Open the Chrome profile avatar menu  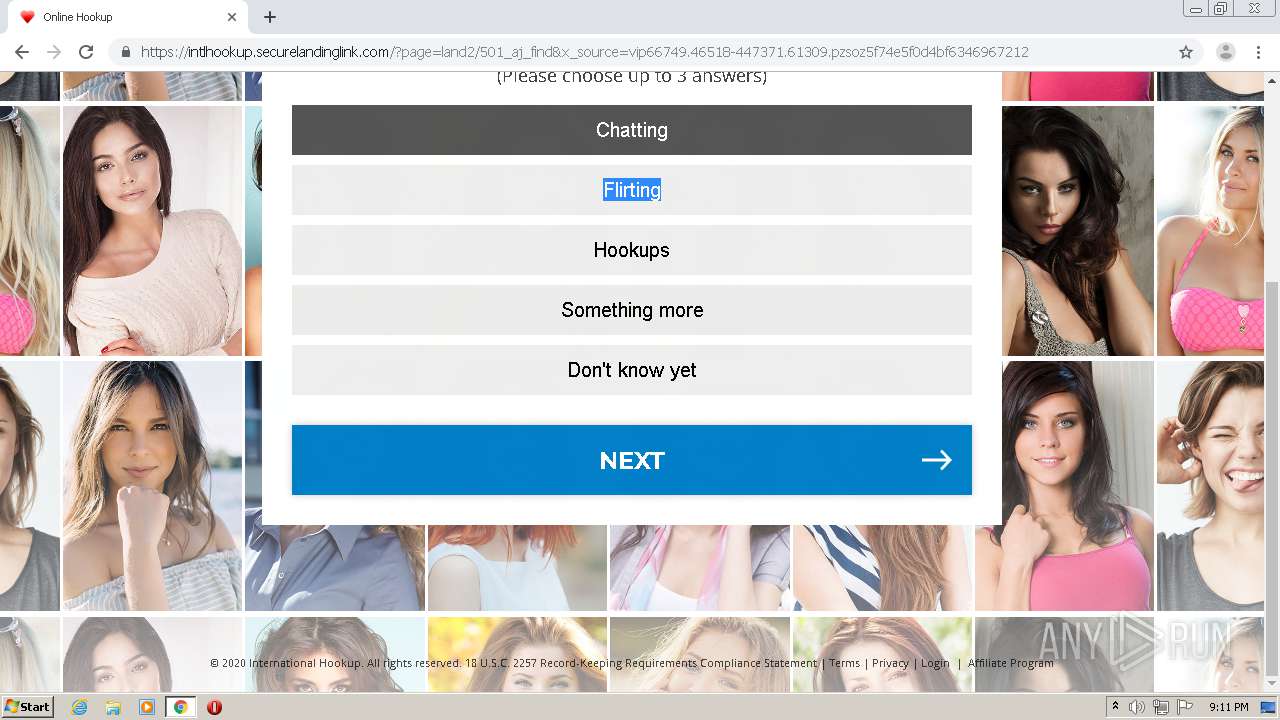(x=1225, y=52)
